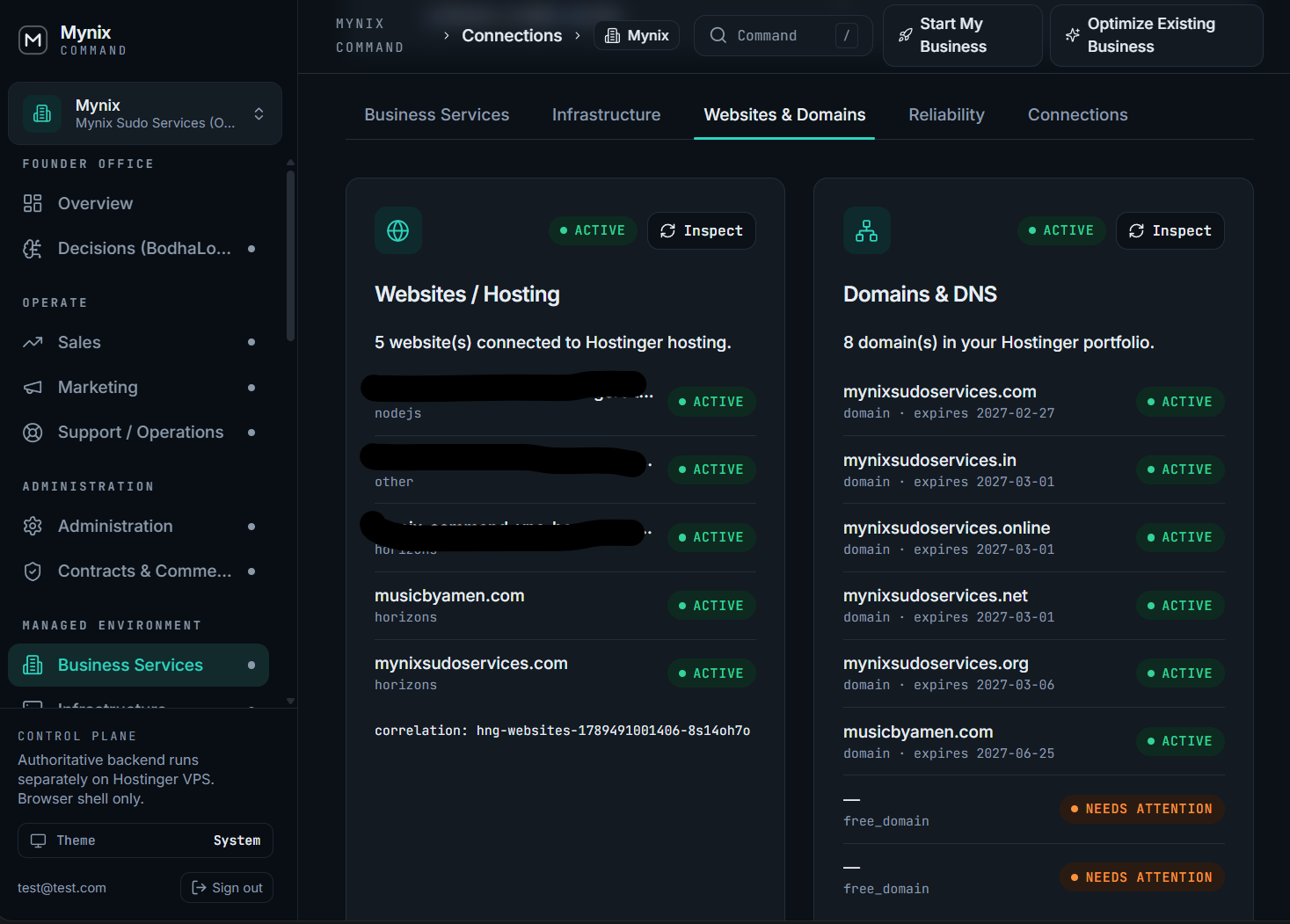Open Decisions (BodhaLo...) sidebar item

[x=139, y=249]
